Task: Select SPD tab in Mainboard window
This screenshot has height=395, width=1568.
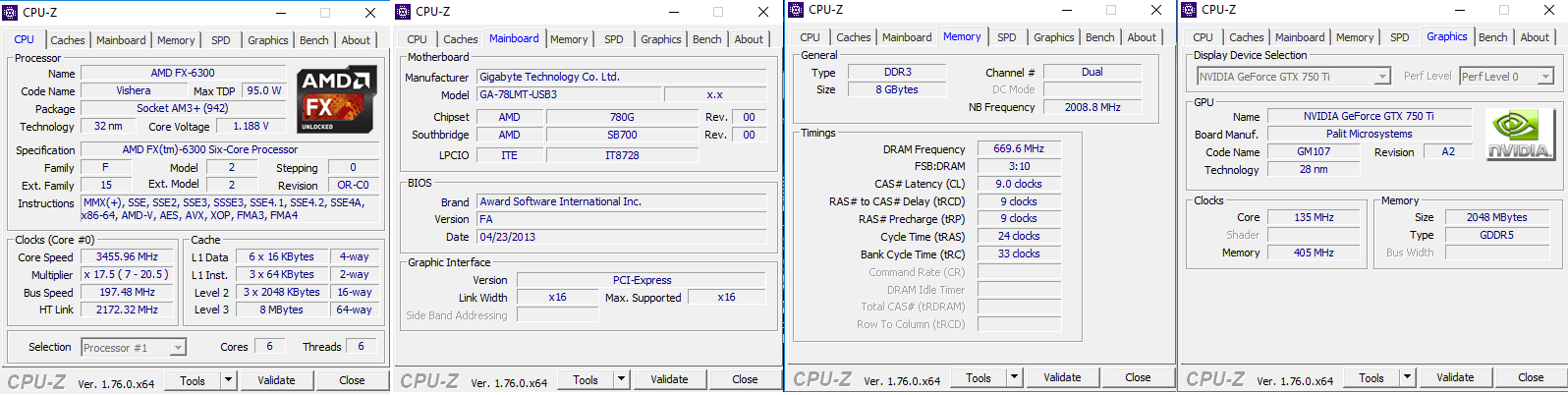Action: click(614, 39)
